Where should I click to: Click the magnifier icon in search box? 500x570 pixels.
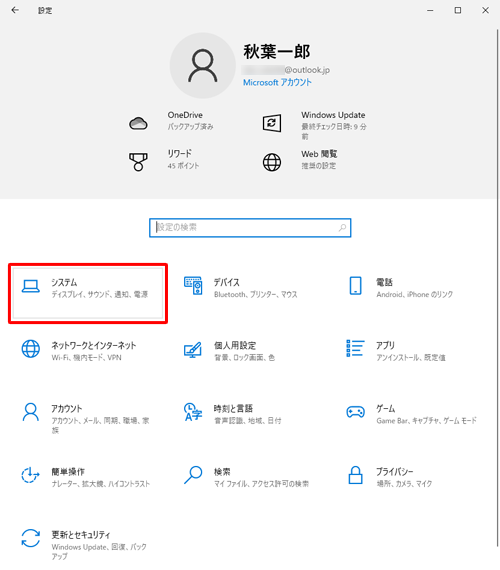[342, 228]
